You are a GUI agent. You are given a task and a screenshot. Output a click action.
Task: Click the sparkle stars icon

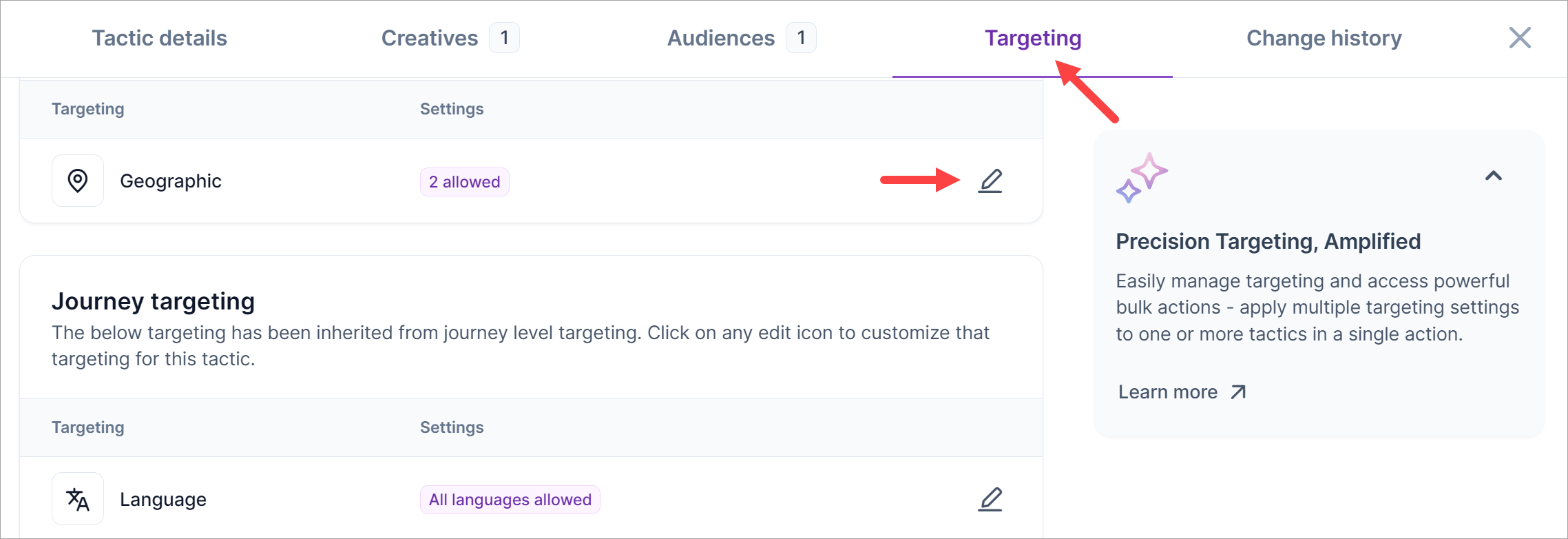coord(1141,178)
